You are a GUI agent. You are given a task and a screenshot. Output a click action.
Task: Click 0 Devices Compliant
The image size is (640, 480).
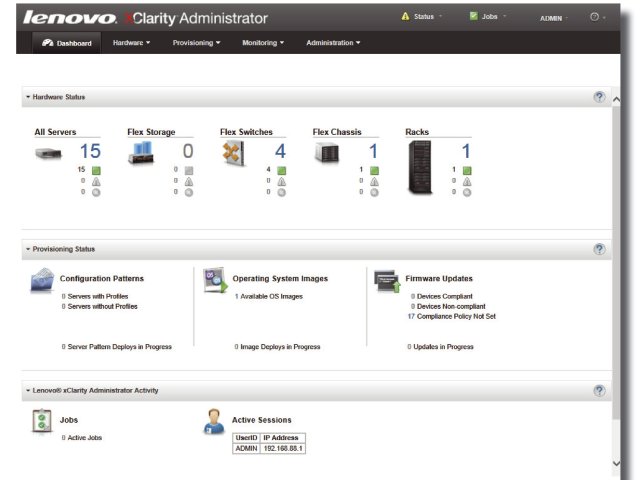(442, 296)
